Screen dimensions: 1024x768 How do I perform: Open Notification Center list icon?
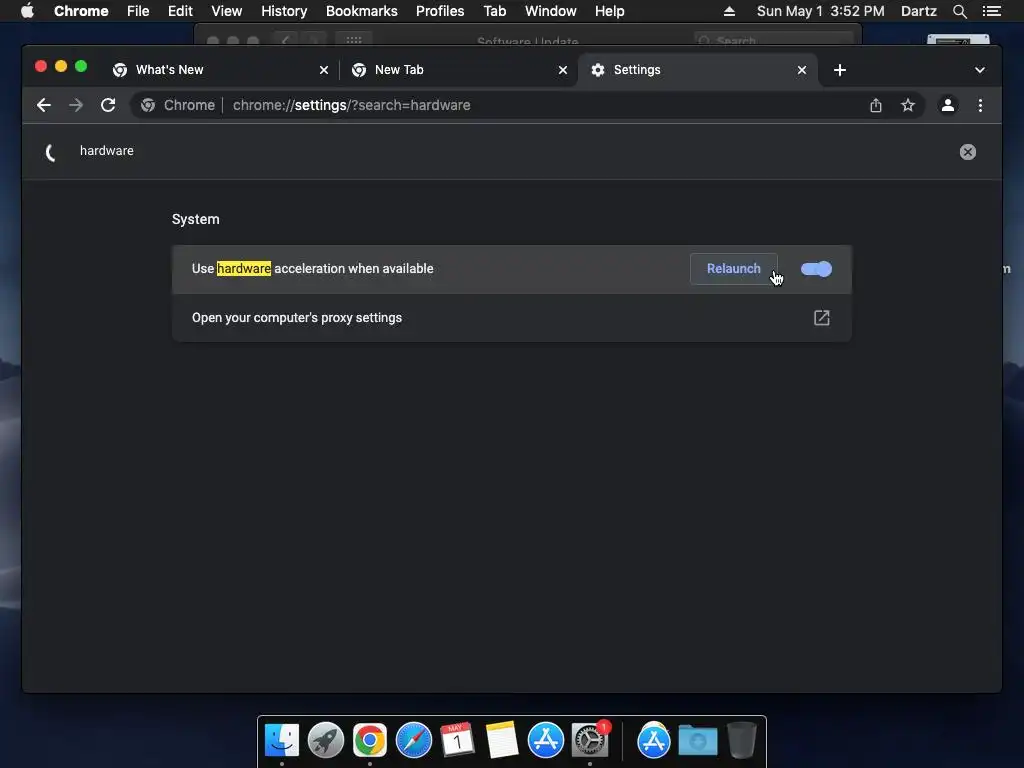coord(991,11)
